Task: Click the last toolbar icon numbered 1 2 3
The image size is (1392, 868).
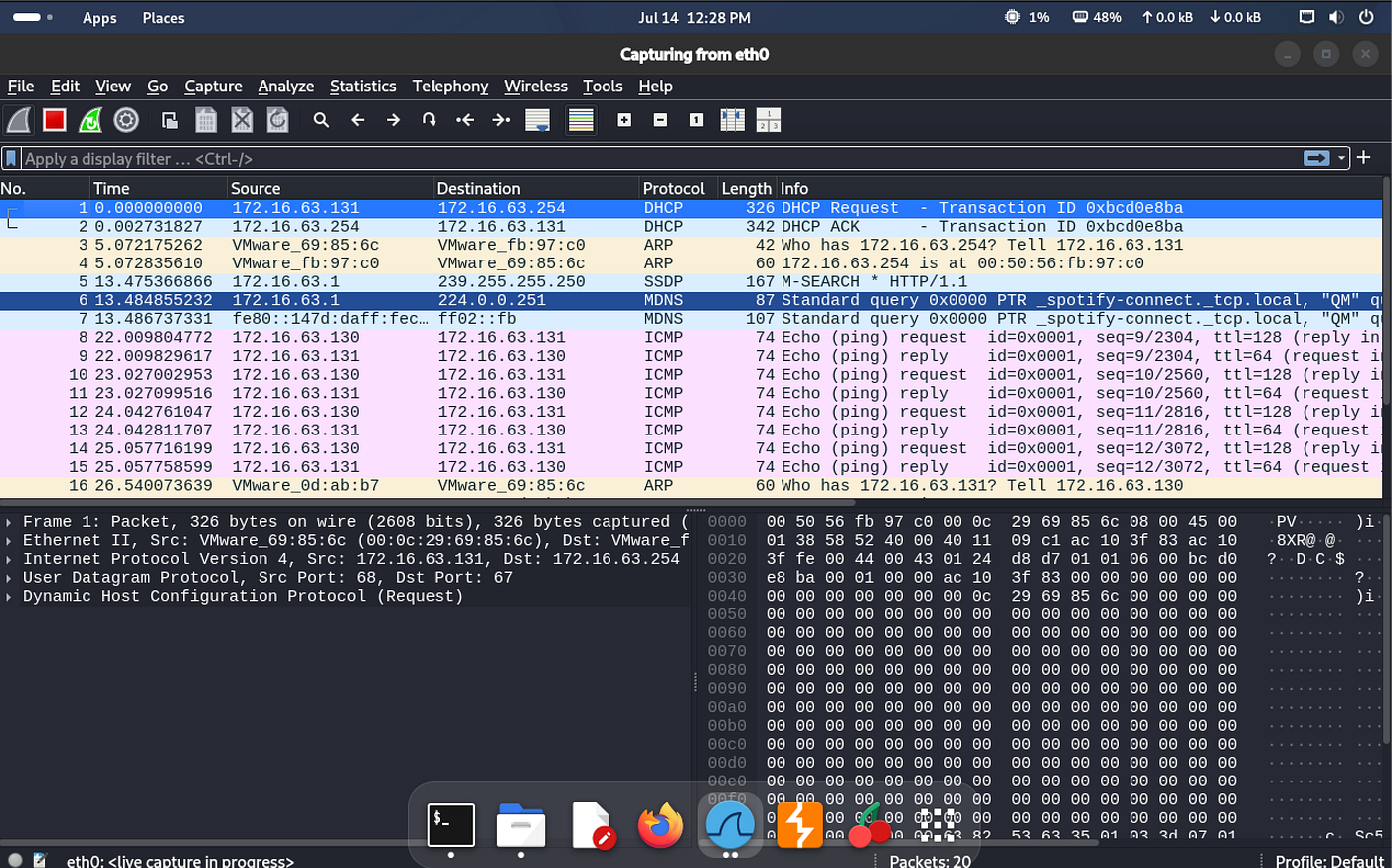Action: click(769, 120)
